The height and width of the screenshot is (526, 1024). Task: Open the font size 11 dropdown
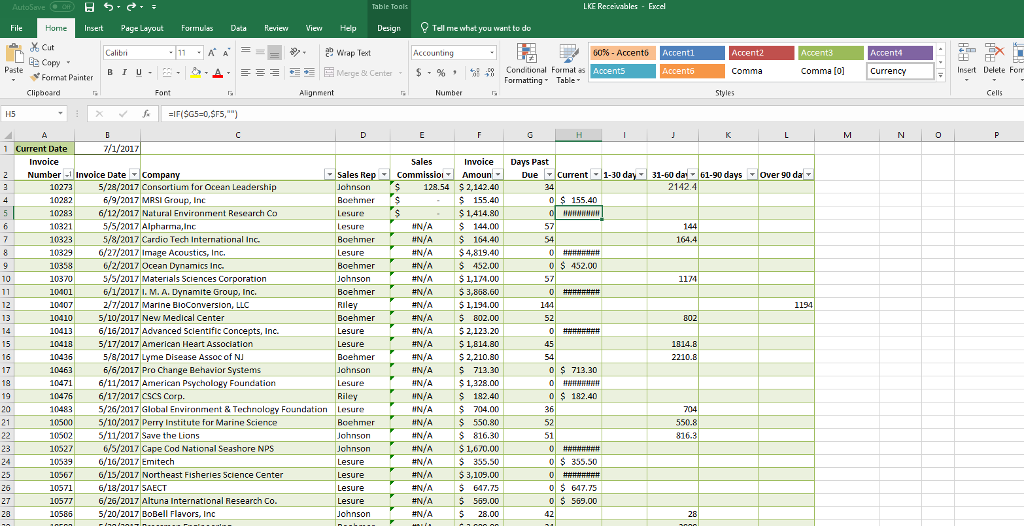click(200, 53)
